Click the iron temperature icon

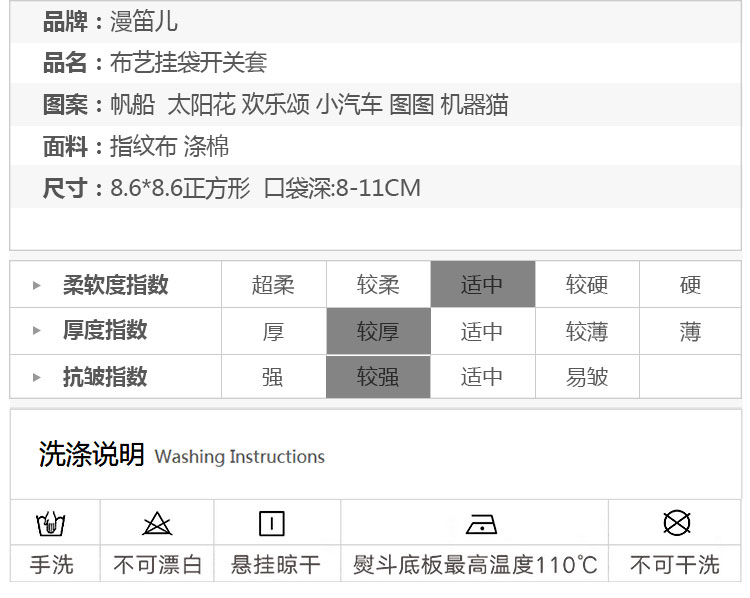481,524
